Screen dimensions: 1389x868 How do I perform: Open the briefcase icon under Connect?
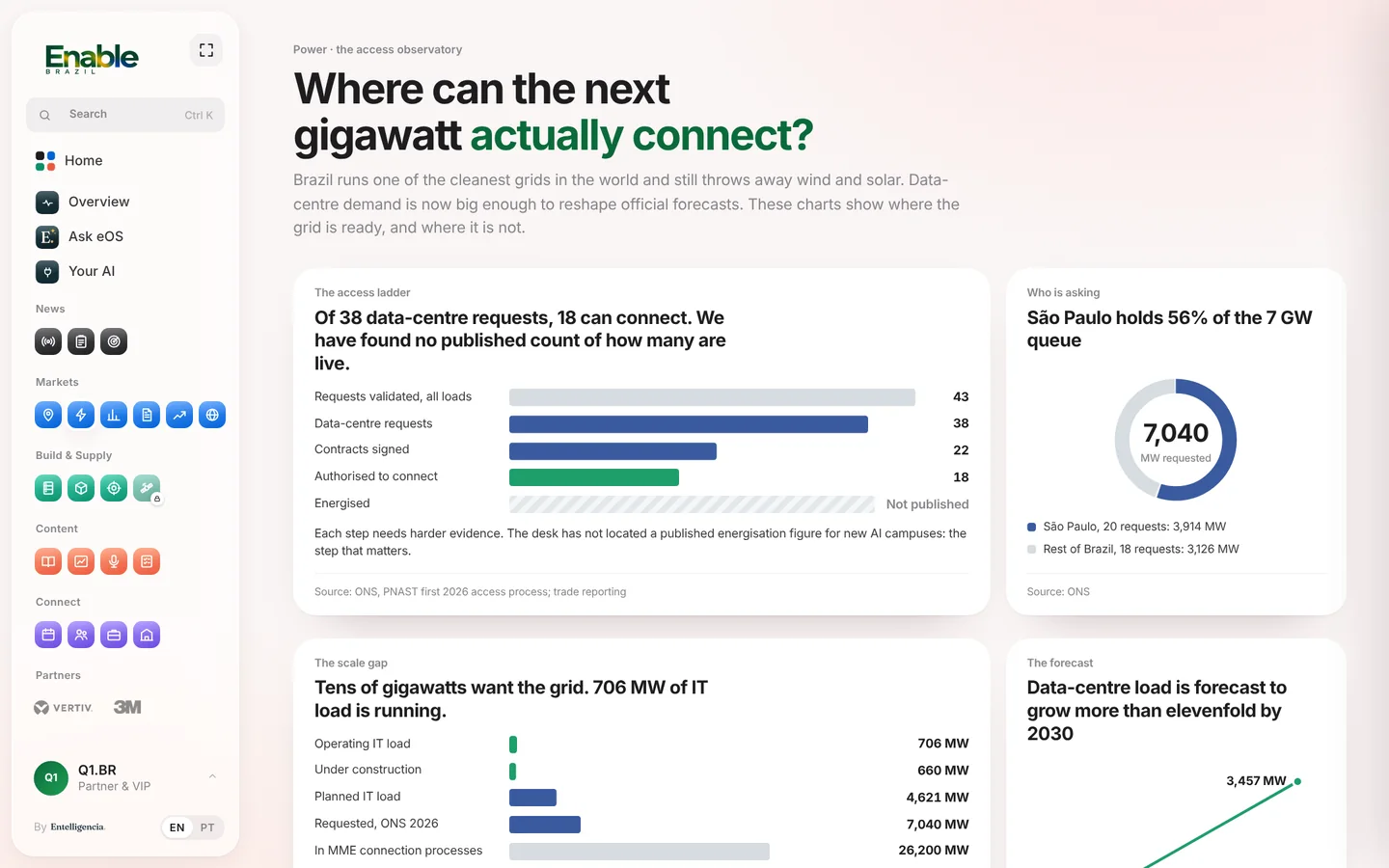pos(114,635)
